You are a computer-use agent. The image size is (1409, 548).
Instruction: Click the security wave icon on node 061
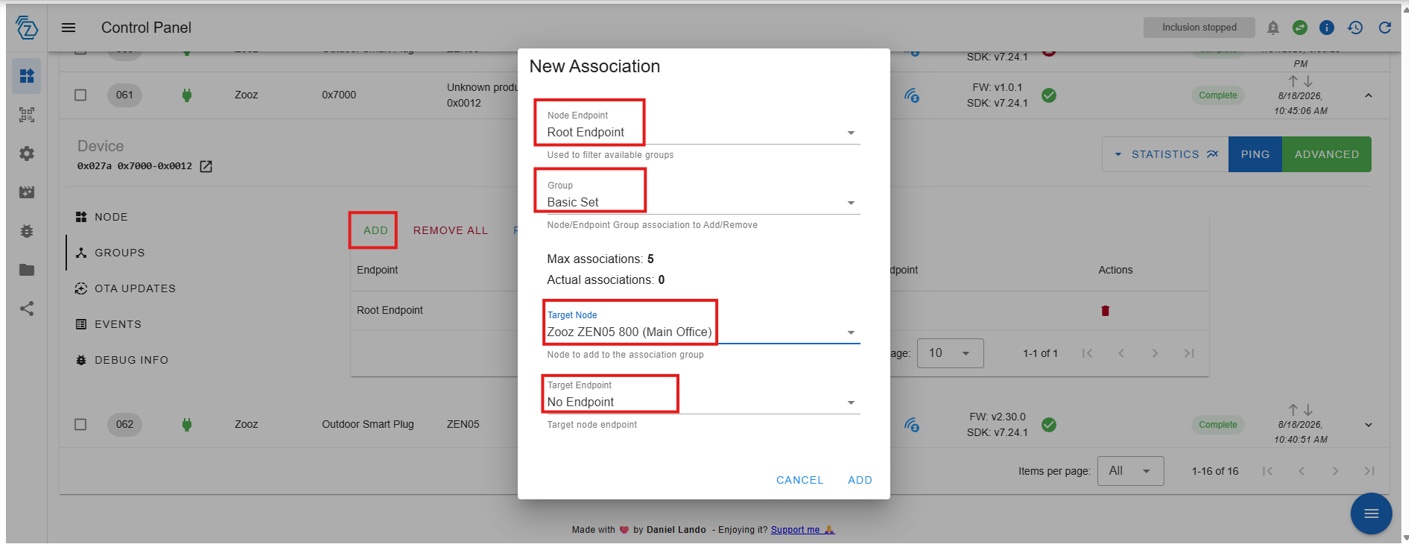point(912,96)
